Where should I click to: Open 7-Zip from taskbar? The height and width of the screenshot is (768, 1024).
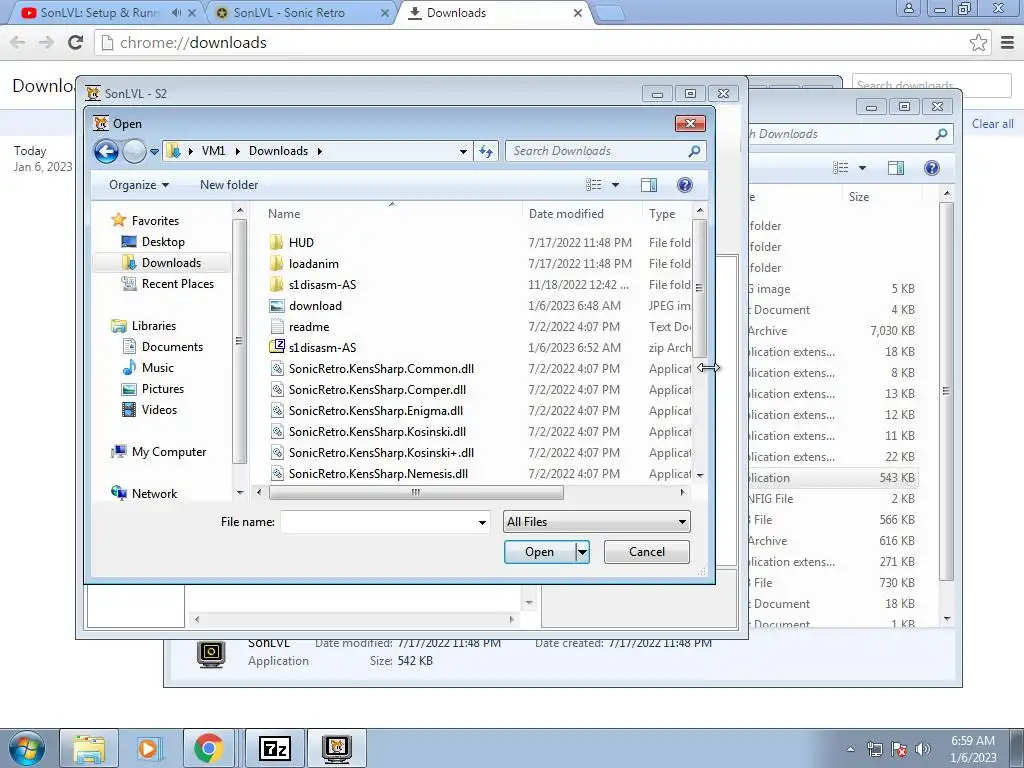click(x=274, y=748)
